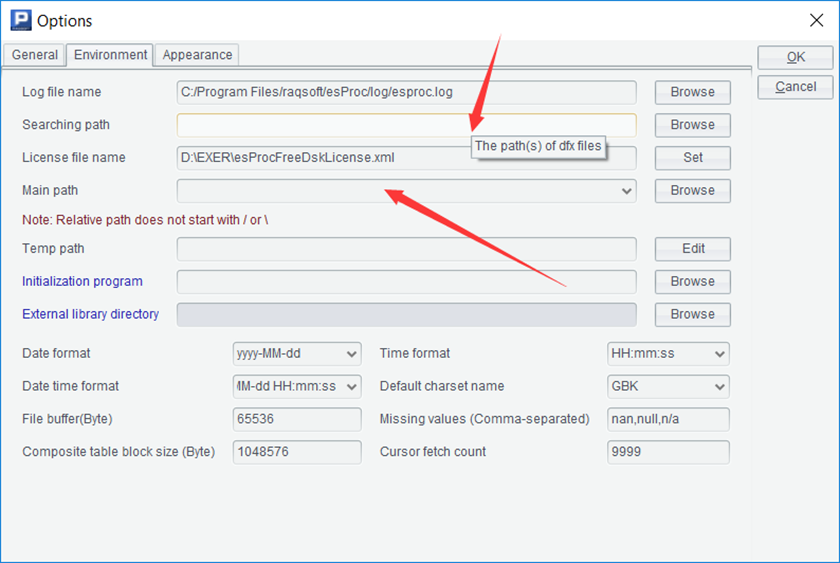
Task: Switch to the General tab
Action: click(x=35, y=55)
